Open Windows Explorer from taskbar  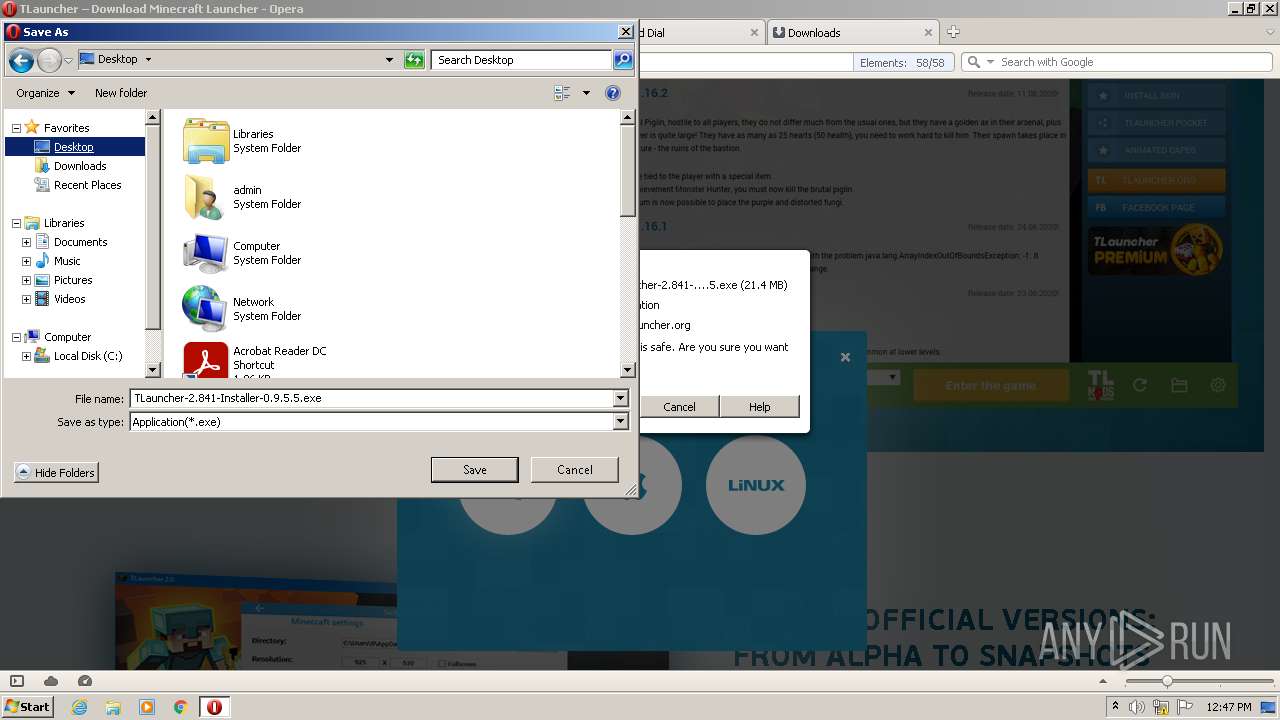pos(113,707)
